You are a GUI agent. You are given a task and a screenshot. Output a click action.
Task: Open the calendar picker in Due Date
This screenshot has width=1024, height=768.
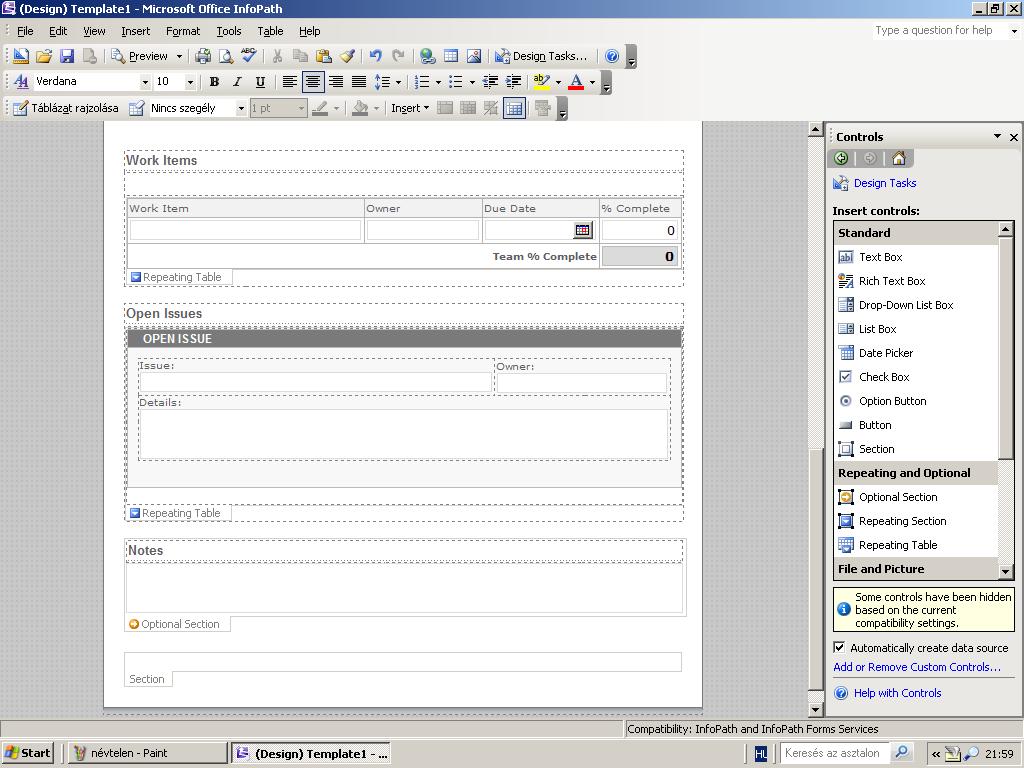(x=582, y=230)
